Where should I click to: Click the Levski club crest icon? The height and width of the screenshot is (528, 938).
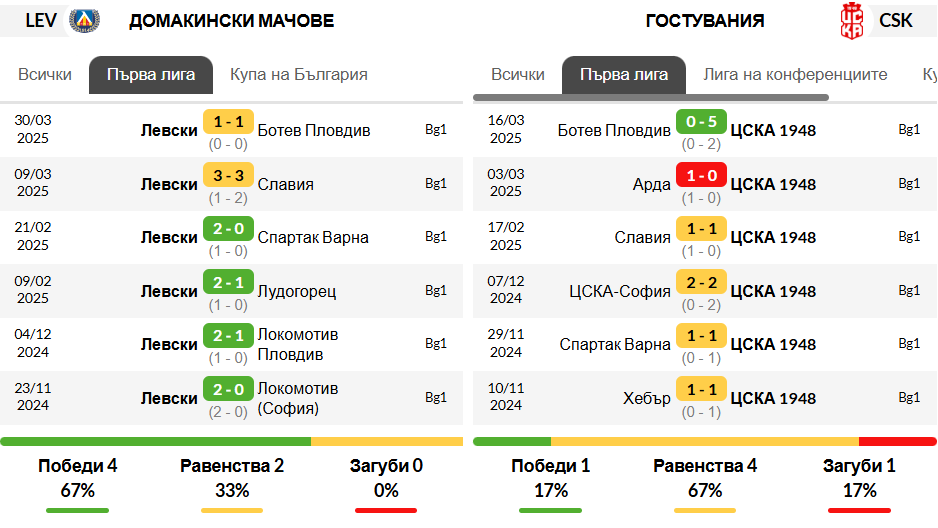click(84, 20)
